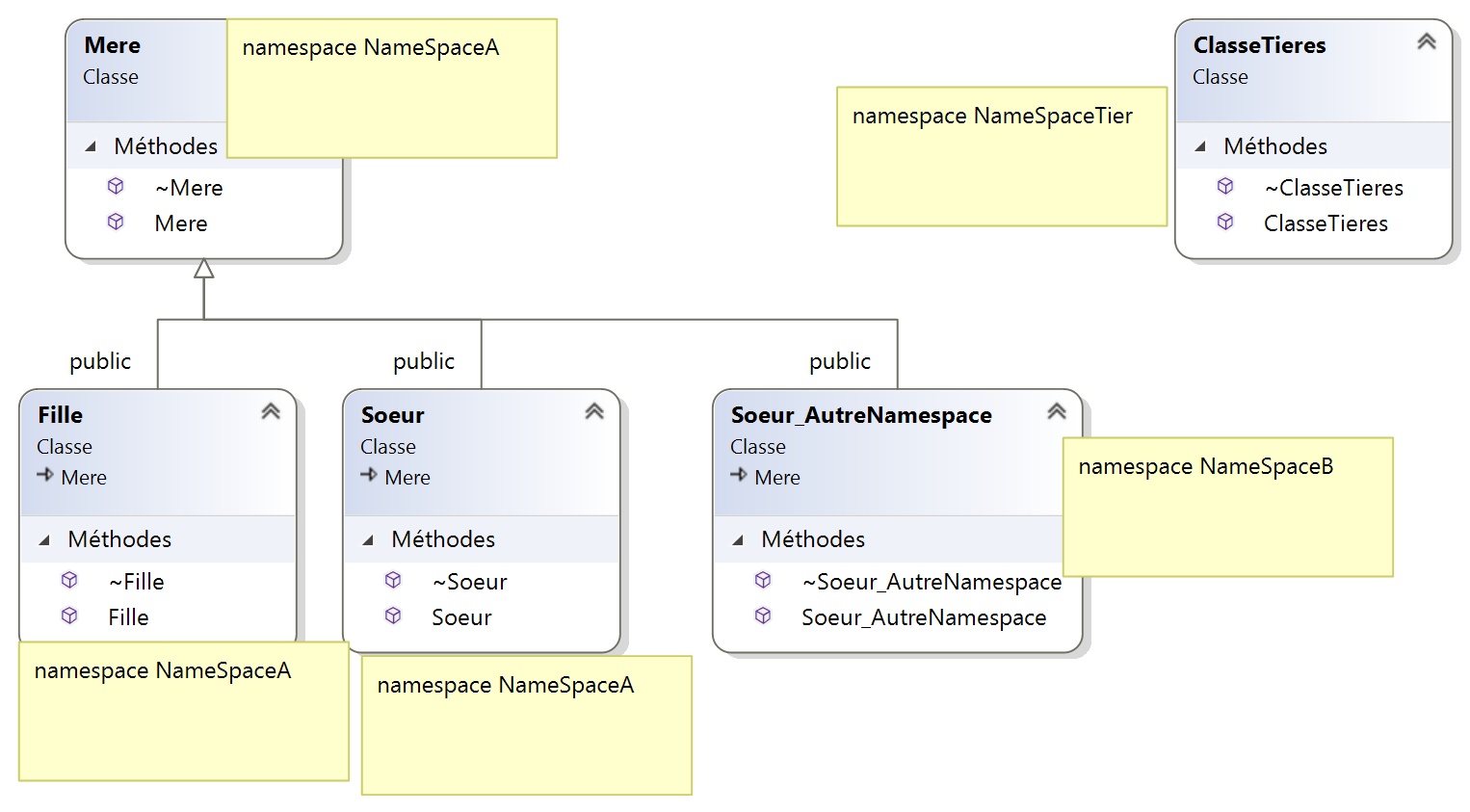Click base class Mere text in Fille header
1470x812 pixels.
84,478
